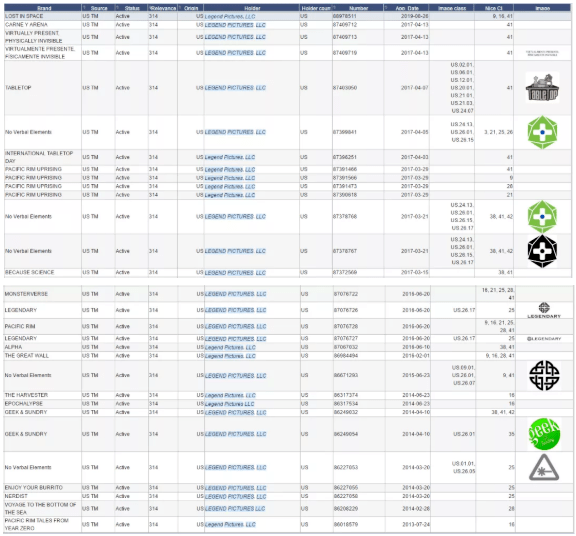Open holder link in MONSTERVERSE row
This screenshot has width=576, height=536.
click(236, 294)
